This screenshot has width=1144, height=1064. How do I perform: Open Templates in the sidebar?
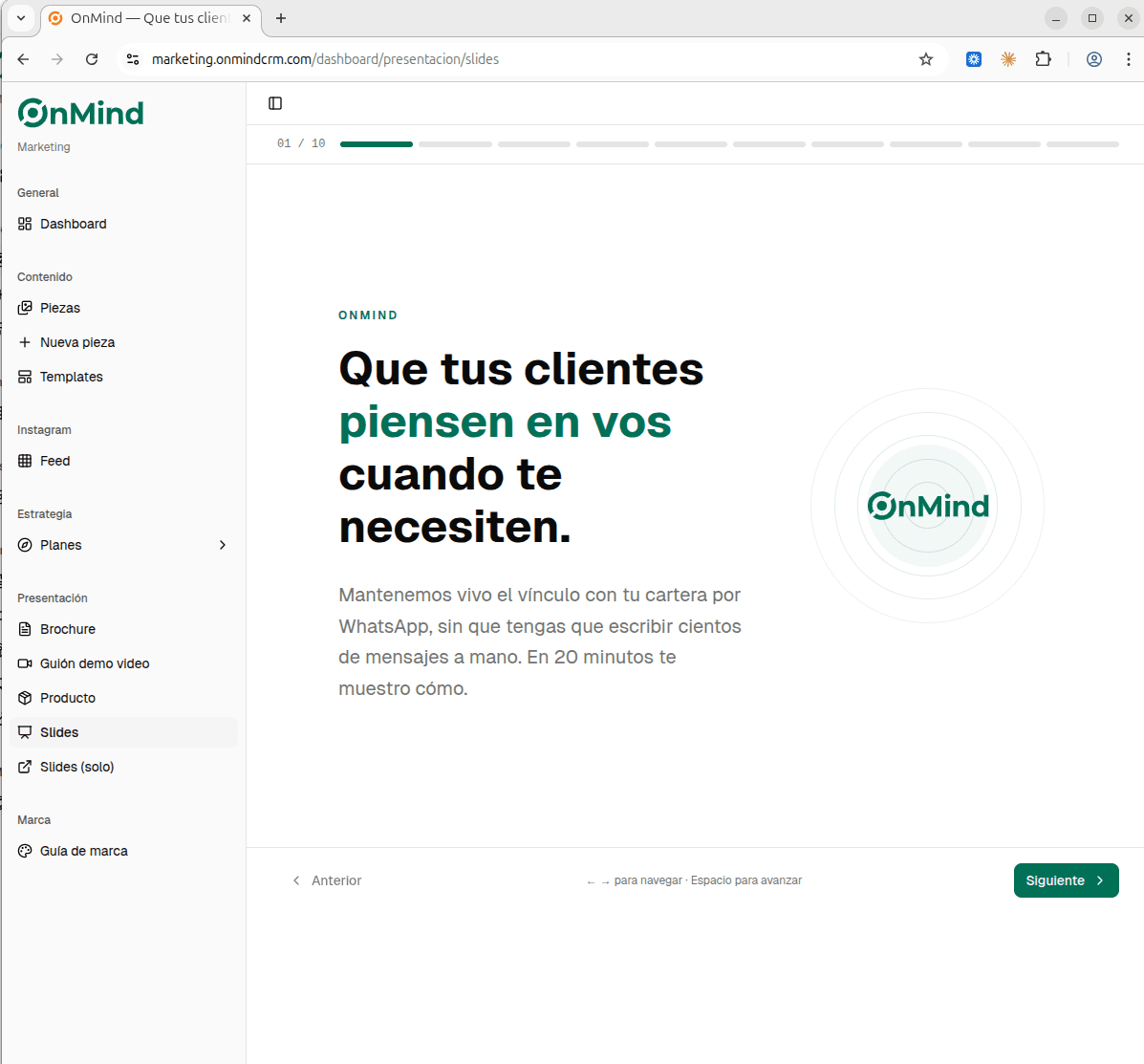tap(124, 377)
